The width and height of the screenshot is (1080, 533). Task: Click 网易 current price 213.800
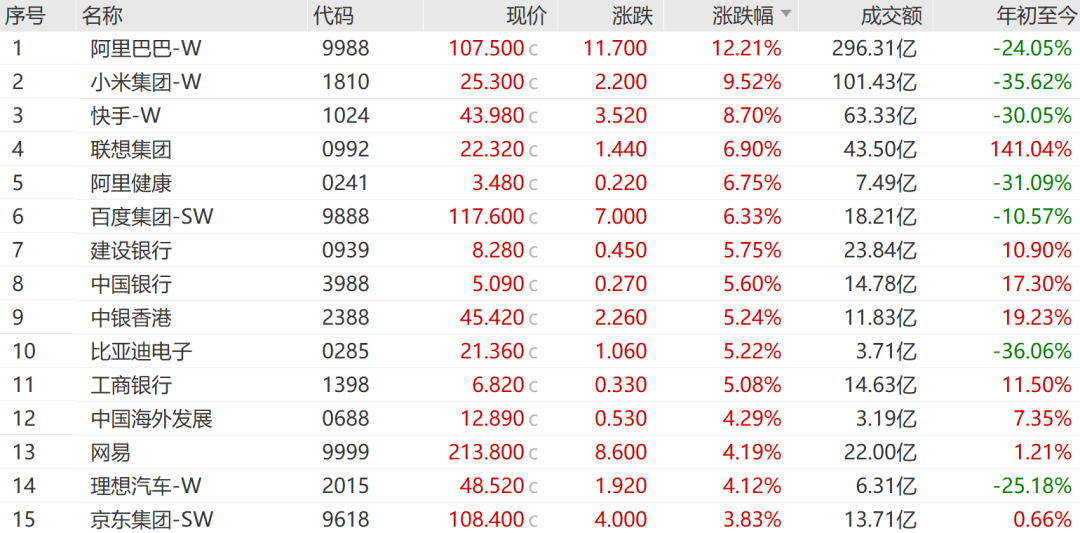[486, 453]
